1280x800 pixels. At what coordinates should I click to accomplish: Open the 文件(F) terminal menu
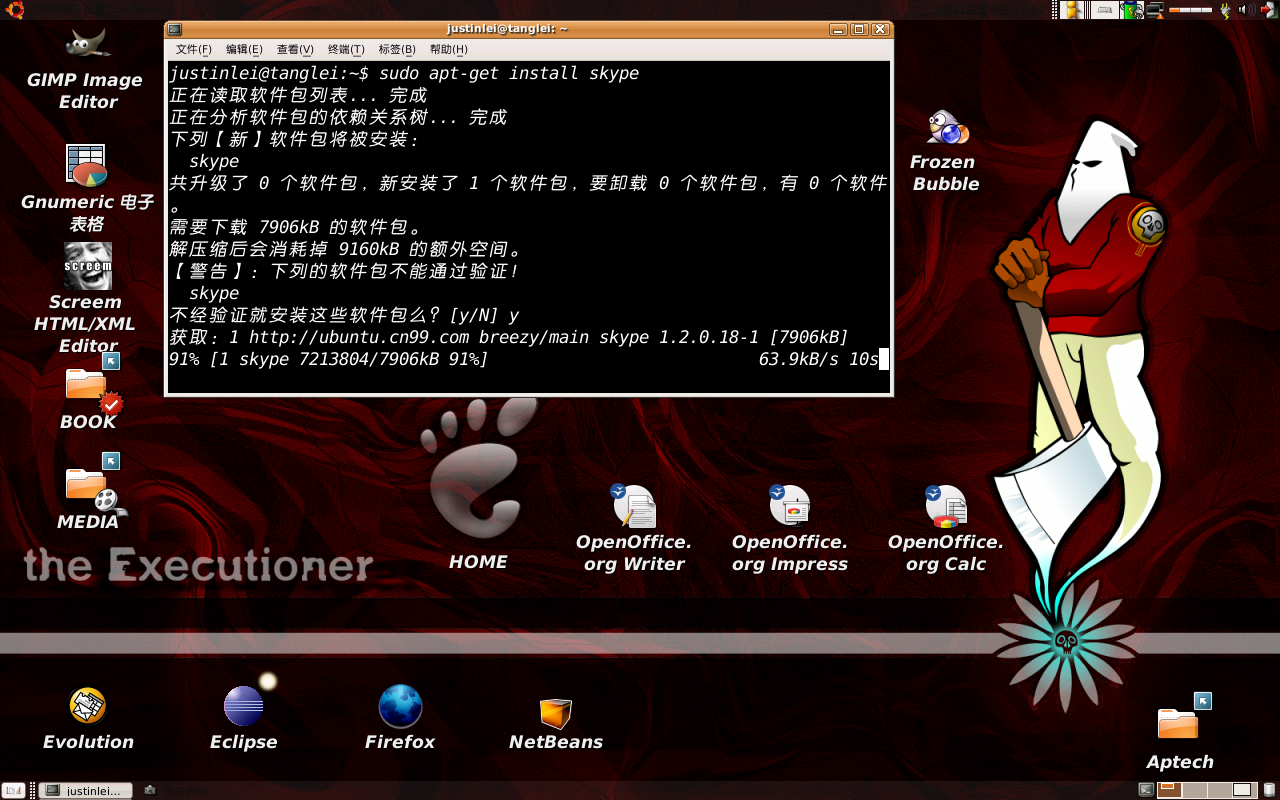(x=194, y=49)
